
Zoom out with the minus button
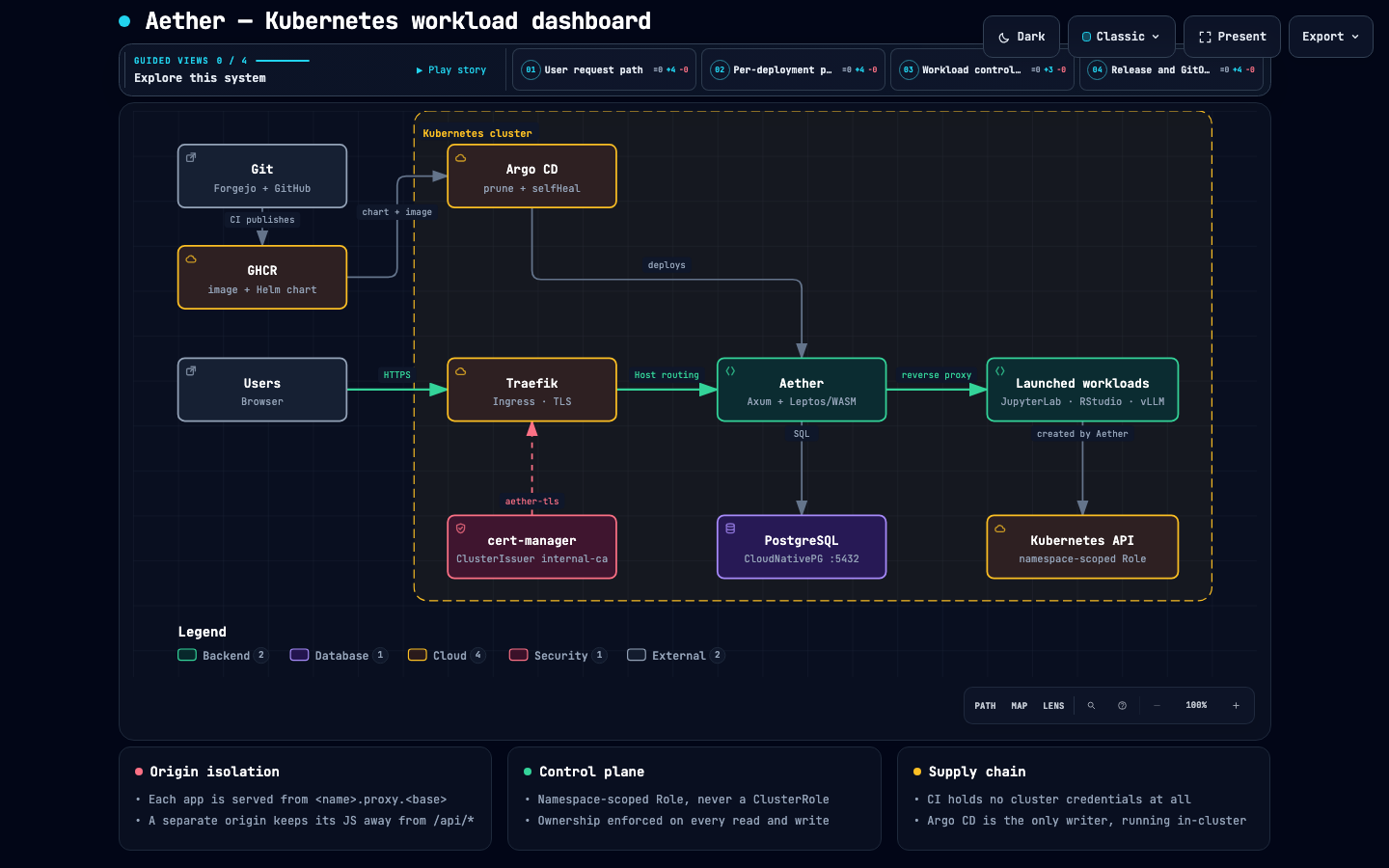[1157, 706]
